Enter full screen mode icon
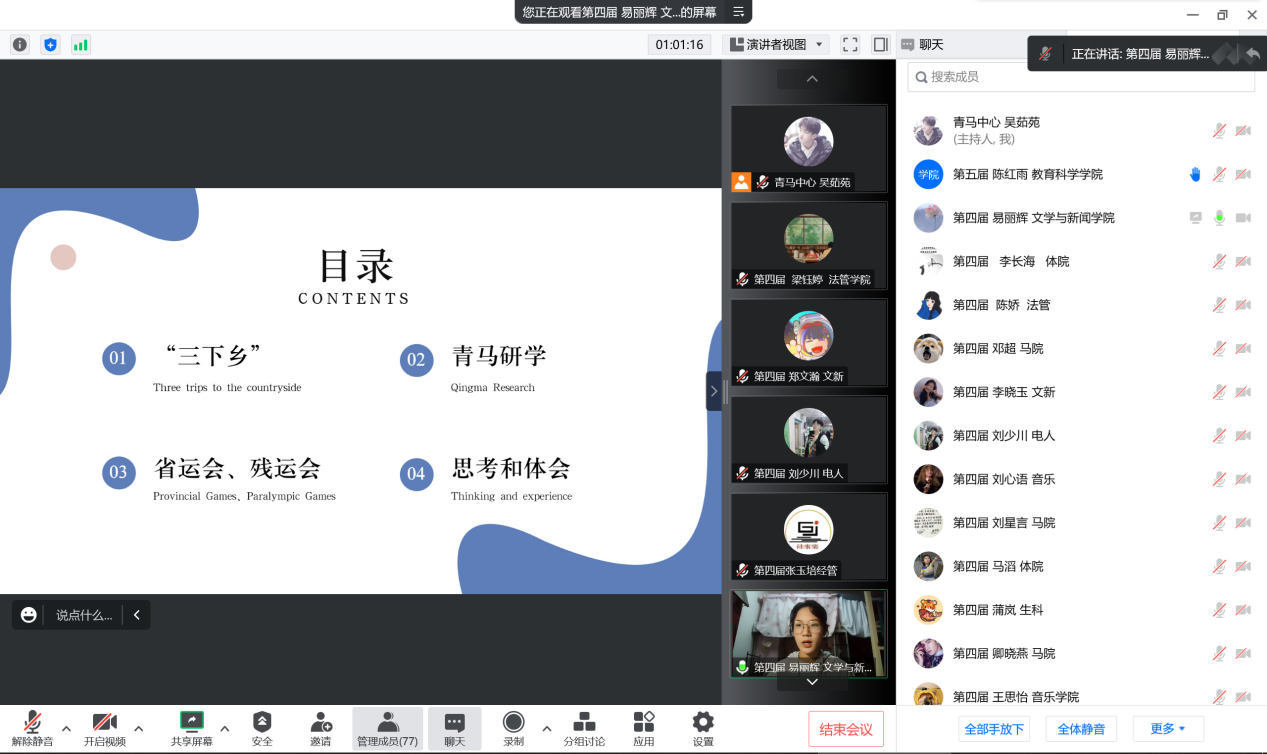The height and width of the screenshot is (754, 1267). pos(850,44)
